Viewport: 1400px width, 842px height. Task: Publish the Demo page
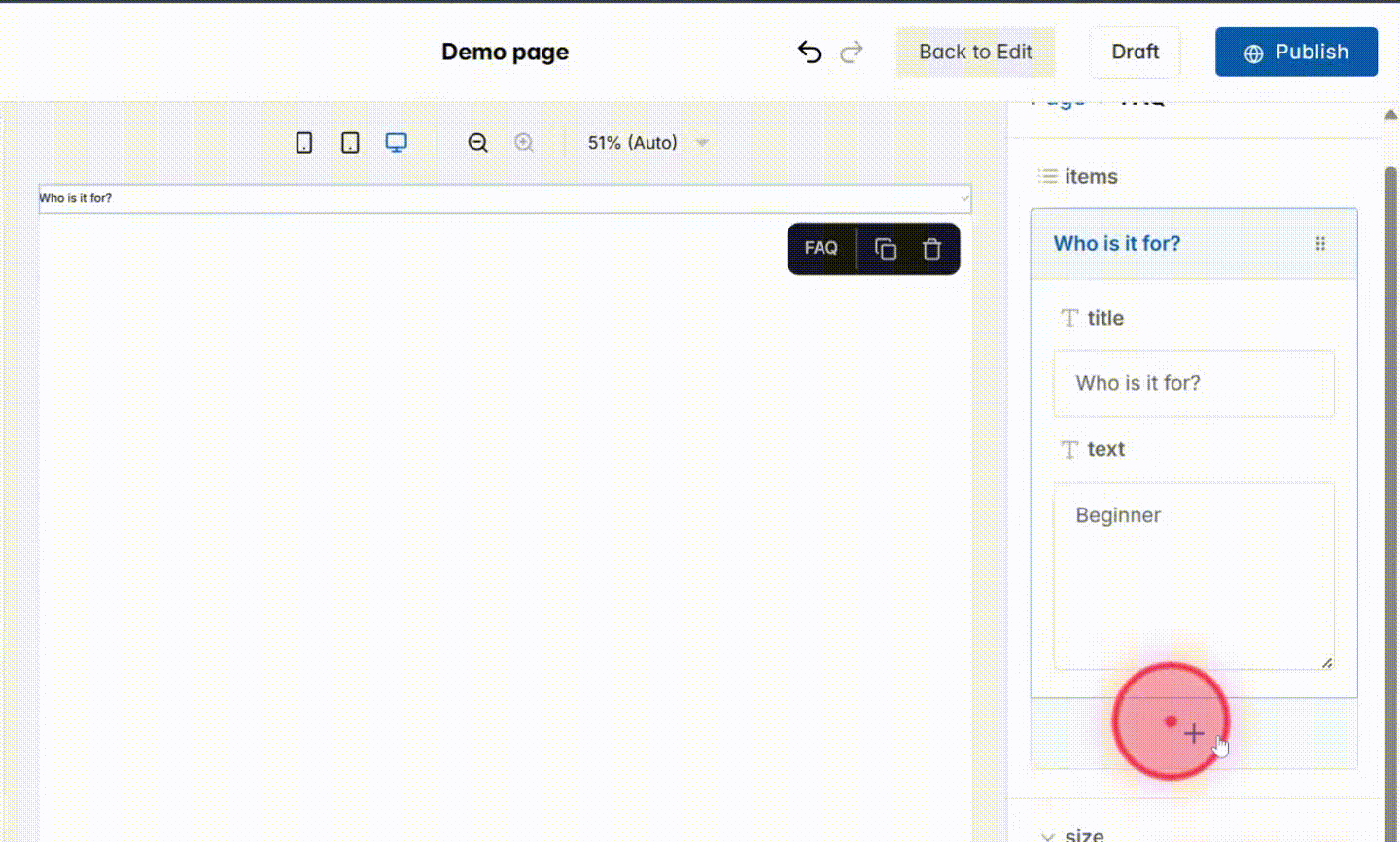coord(1296,53)
